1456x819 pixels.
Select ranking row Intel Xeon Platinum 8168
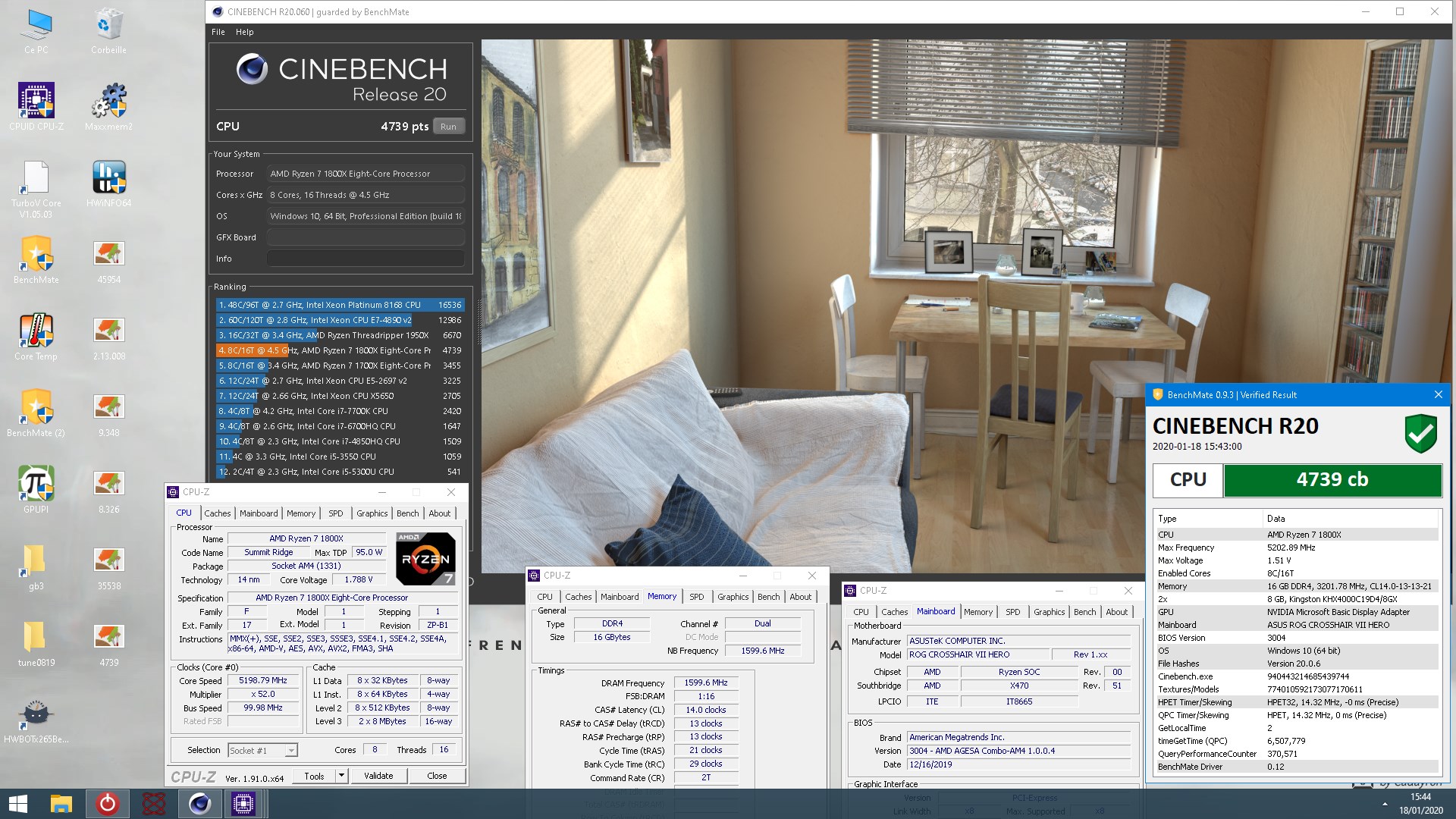pyautogui.click(x=340, y=305)
